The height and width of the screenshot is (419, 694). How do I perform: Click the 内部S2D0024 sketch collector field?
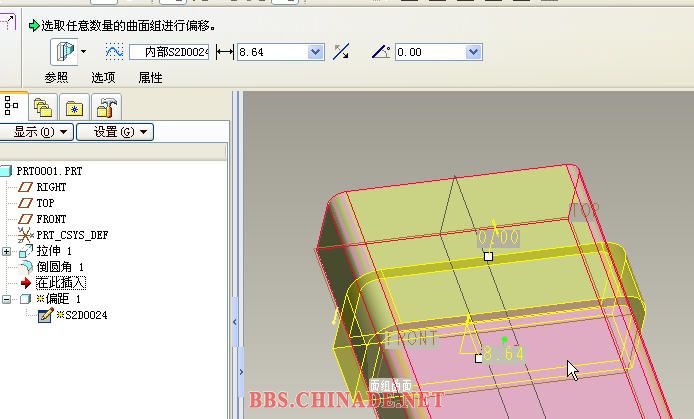pos(170,52)
